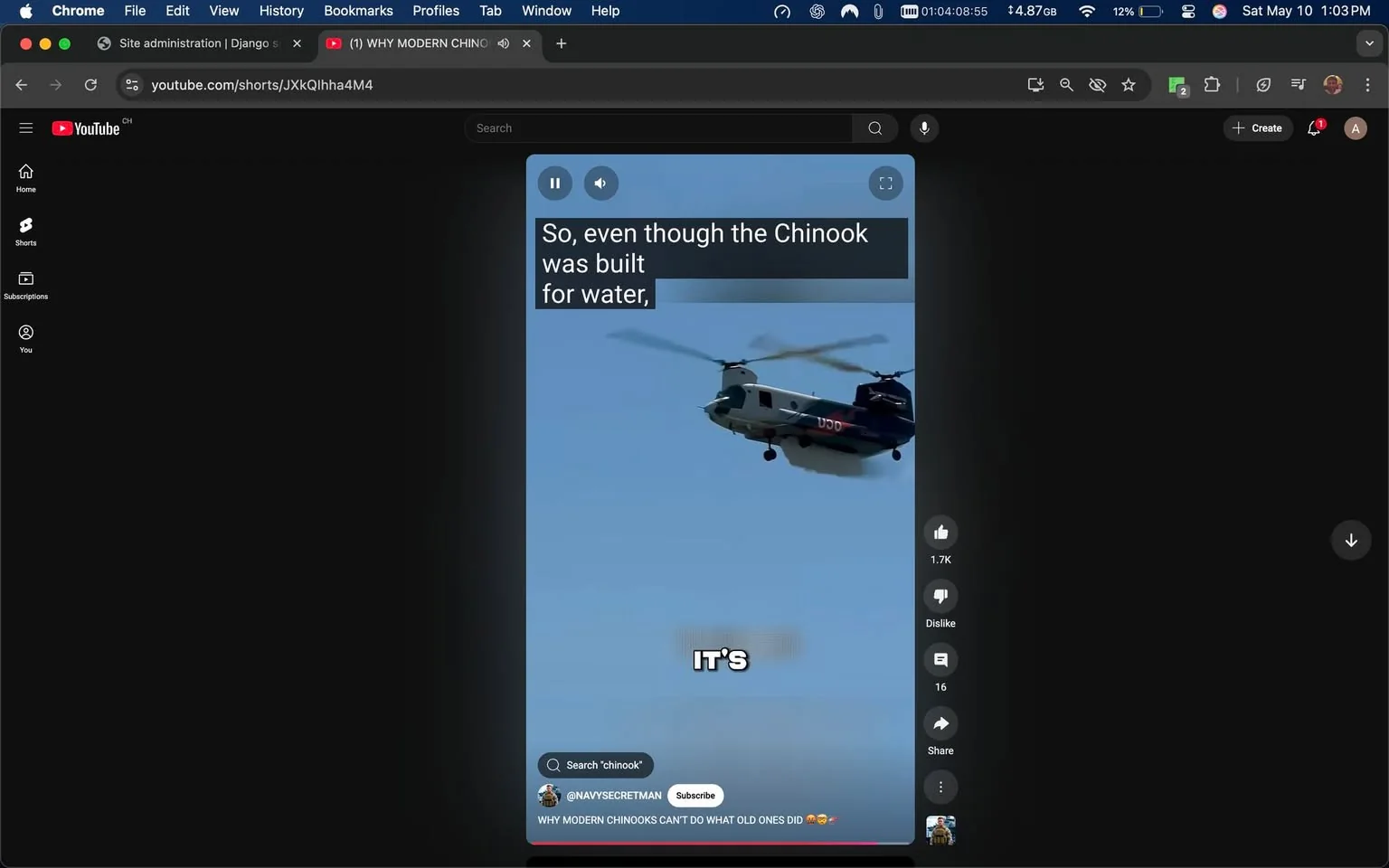Screen dimensions: 1389x868
Task: Open @NAVYSECRETMAN channel name
Action: click(614, 796)
